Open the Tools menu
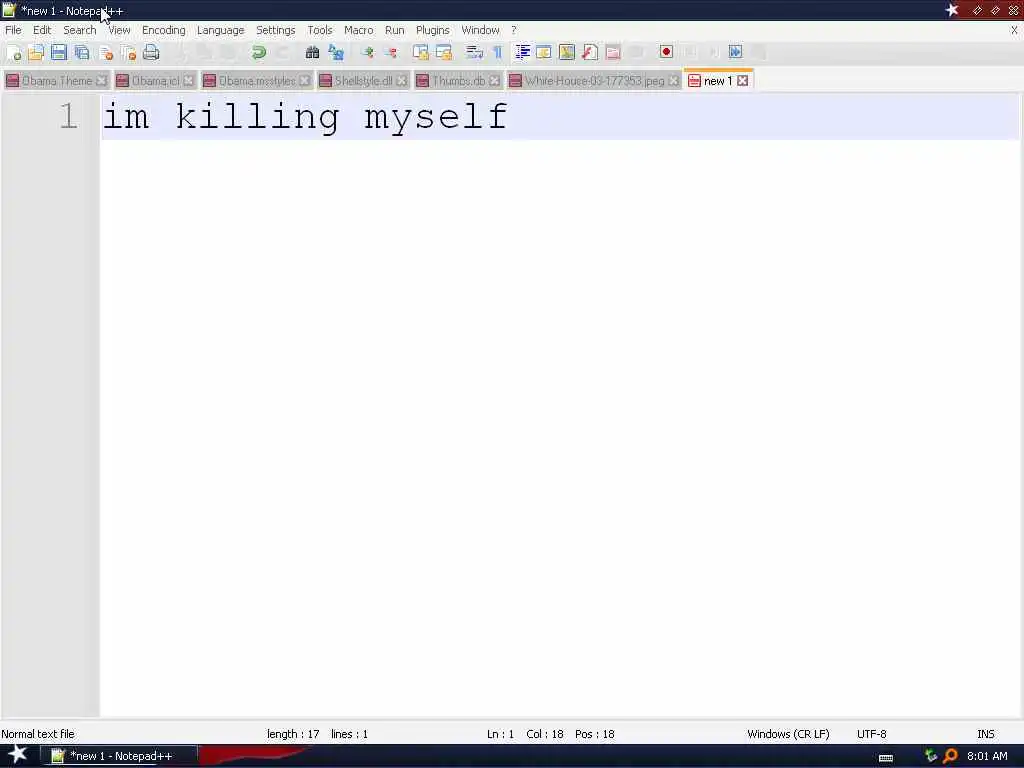Image resolution: width=1024 pixels, height=768 pixels. click(x=320, y=30)
